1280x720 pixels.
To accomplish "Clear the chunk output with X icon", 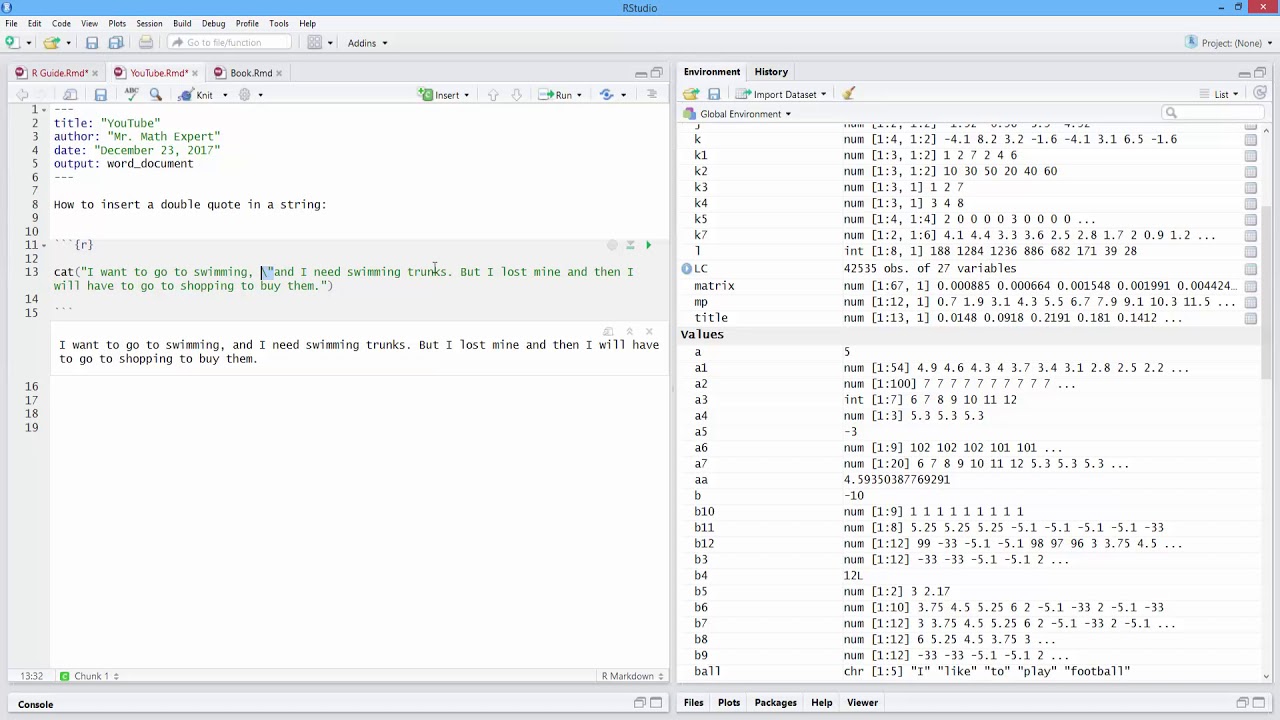I will 649,332.
